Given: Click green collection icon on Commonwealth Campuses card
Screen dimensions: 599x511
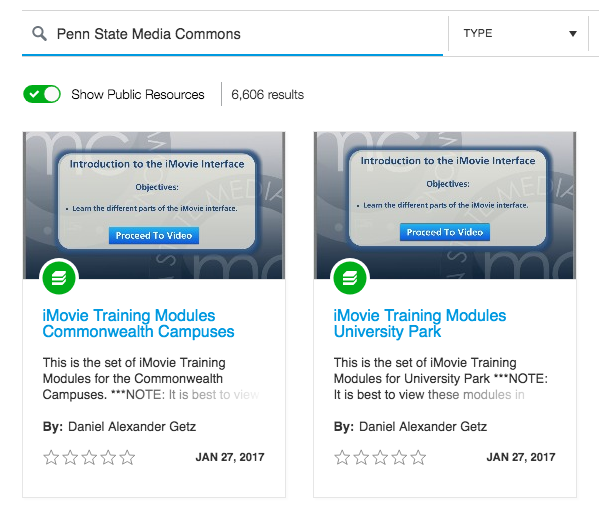Looking at the screenshot, I should pyautogui.click(x=59, y=278).
